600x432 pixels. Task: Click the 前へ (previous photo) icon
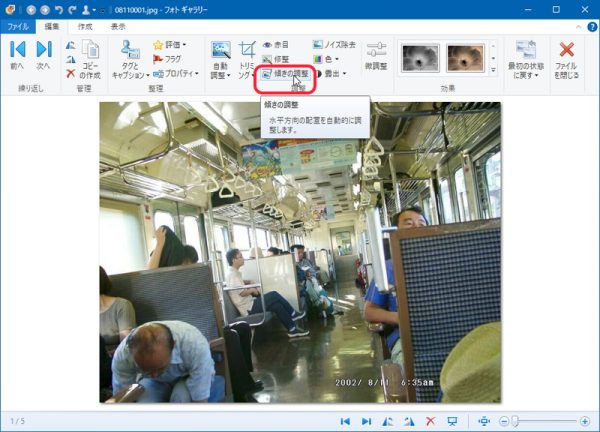coord(17,50)
